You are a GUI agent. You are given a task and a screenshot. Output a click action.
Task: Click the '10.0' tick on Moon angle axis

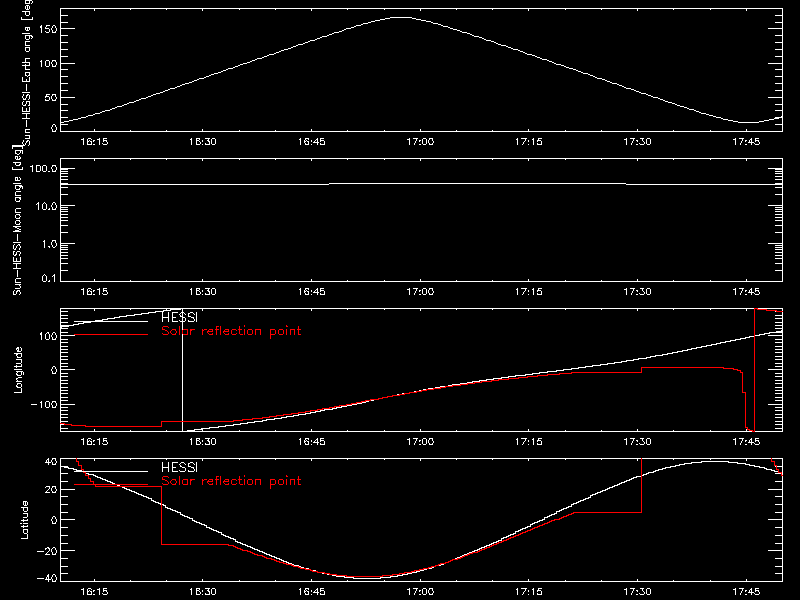(46, 206)
